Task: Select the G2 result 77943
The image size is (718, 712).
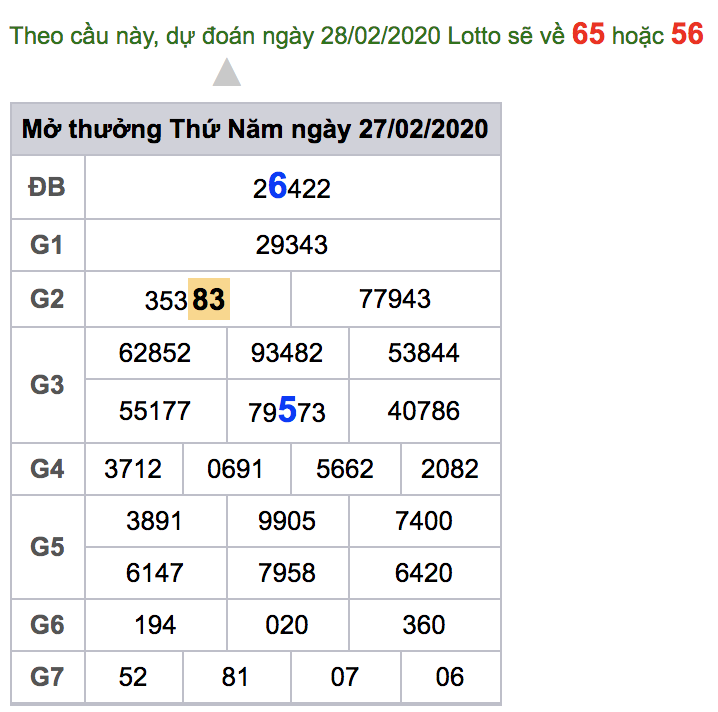Action: coord(395,298)
